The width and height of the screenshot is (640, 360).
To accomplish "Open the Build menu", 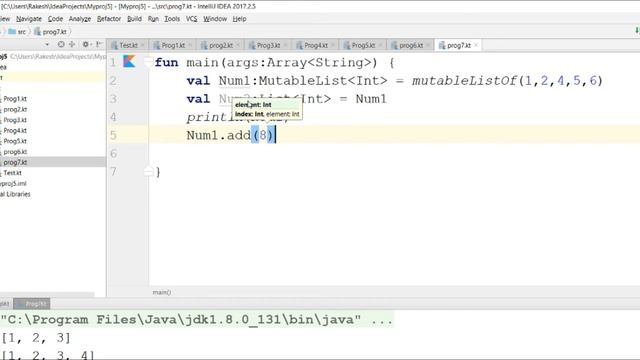I will 134,19.
